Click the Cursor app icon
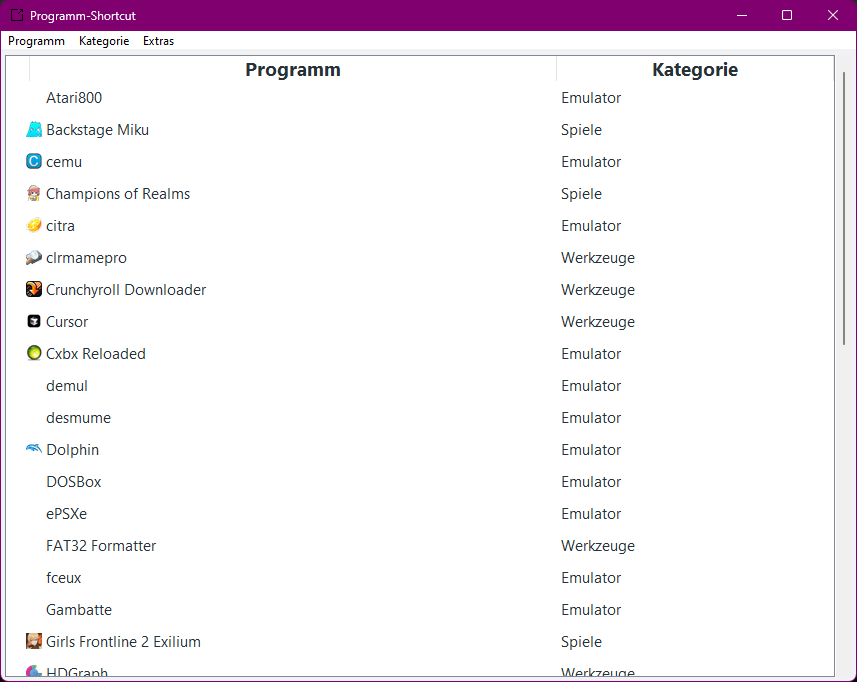The height and width of the screenshot is (682, 857). [x=34, y=322]
